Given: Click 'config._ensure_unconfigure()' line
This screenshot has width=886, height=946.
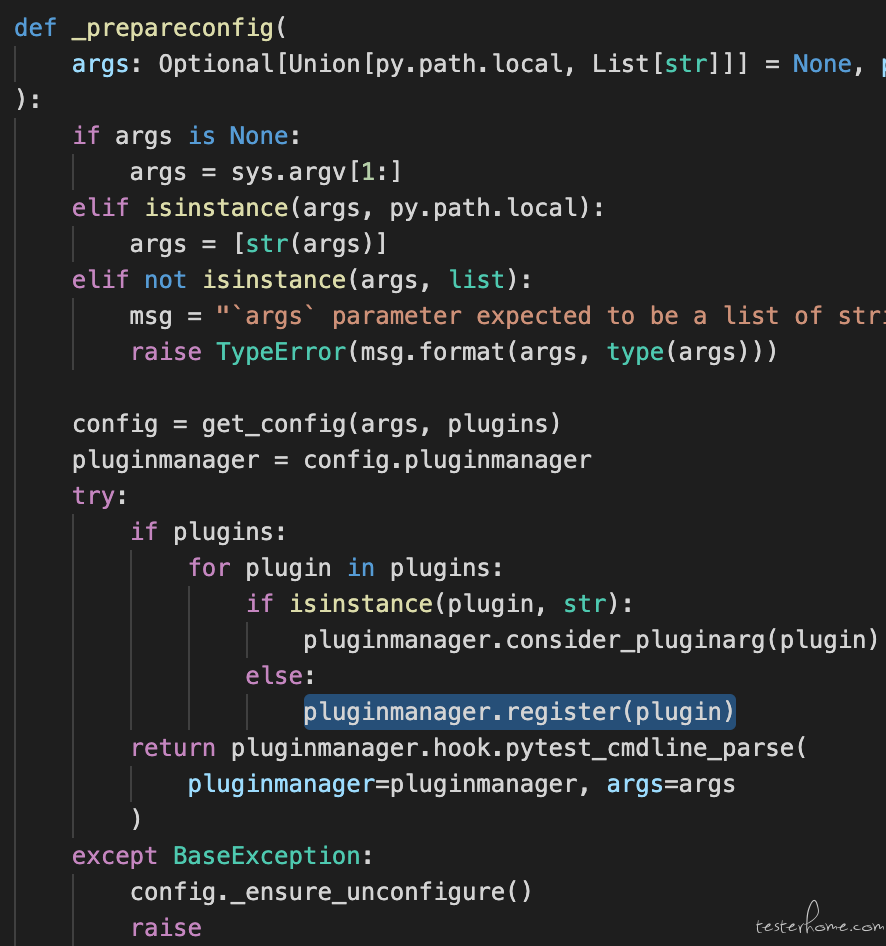Looking at the screenshot, I should (331, 892).
